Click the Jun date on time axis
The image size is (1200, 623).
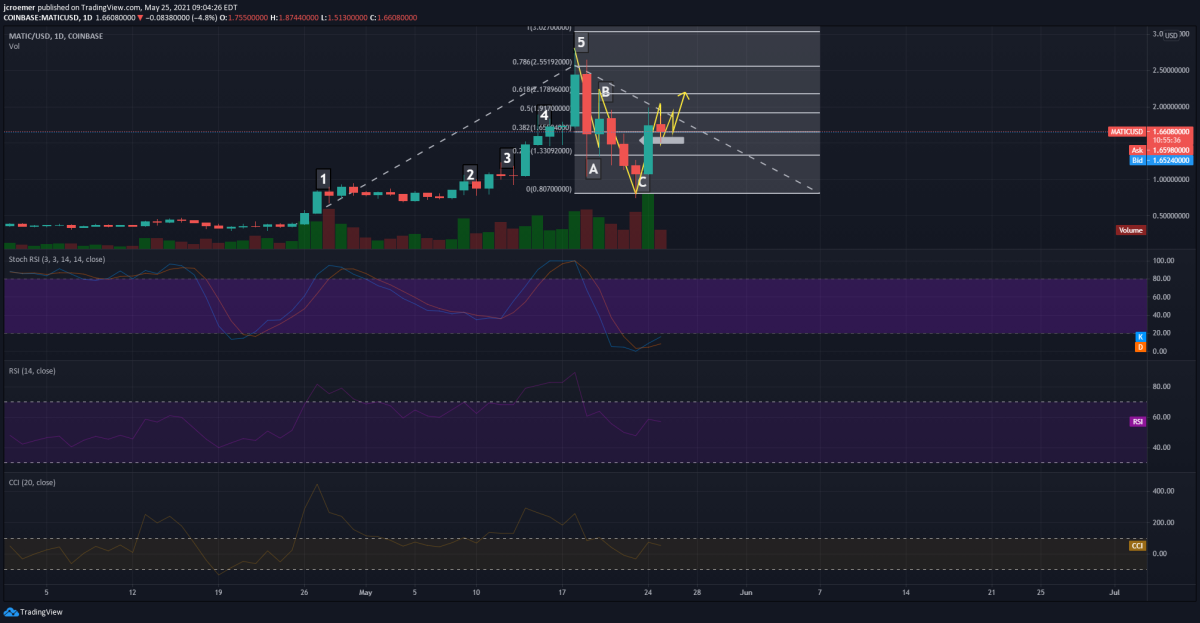pyautogui.click(x=745, y=593)
